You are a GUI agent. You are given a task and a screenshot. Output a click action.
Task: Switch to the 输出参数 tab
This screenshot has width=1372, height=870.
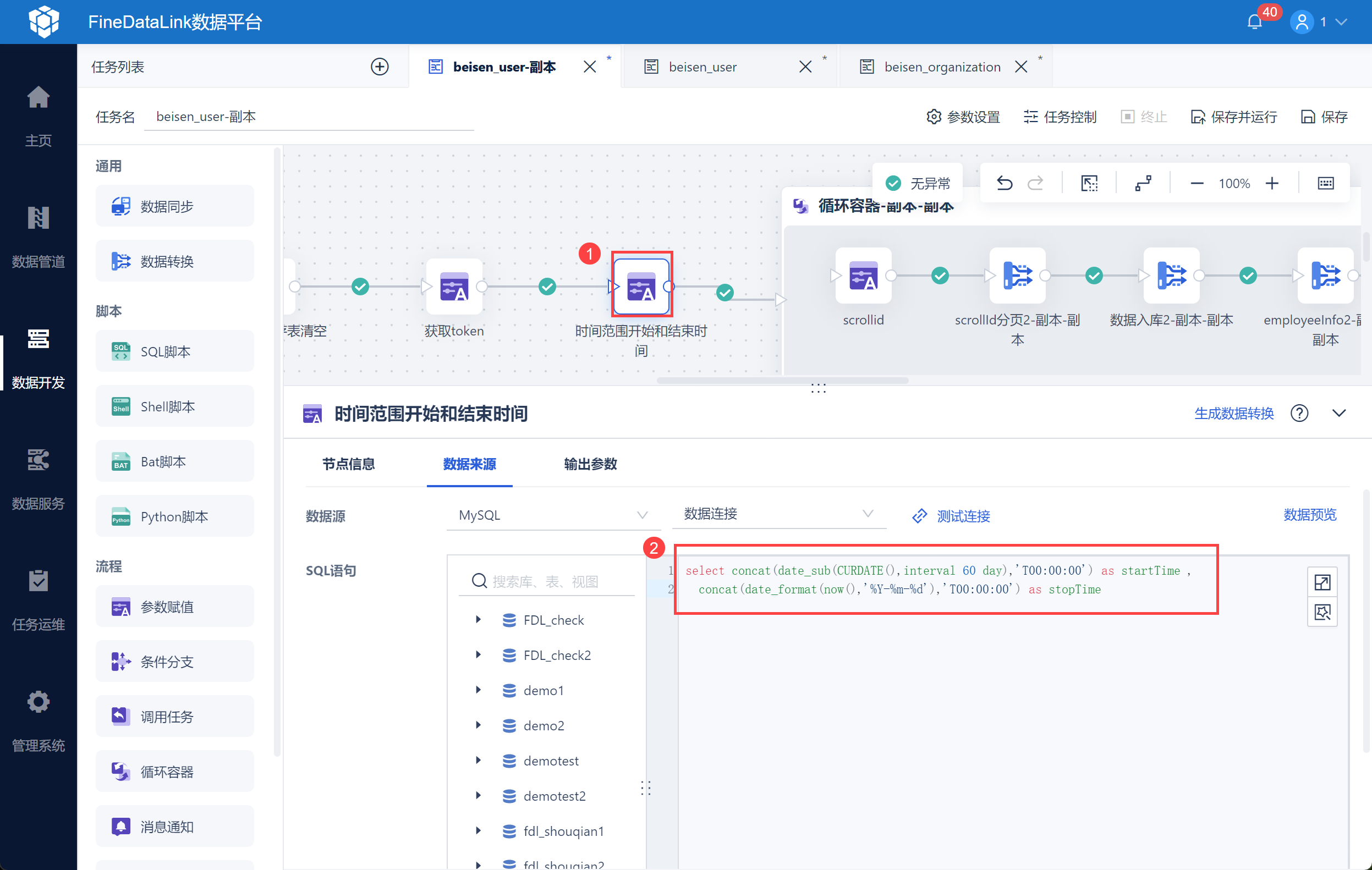pos(590,464)
